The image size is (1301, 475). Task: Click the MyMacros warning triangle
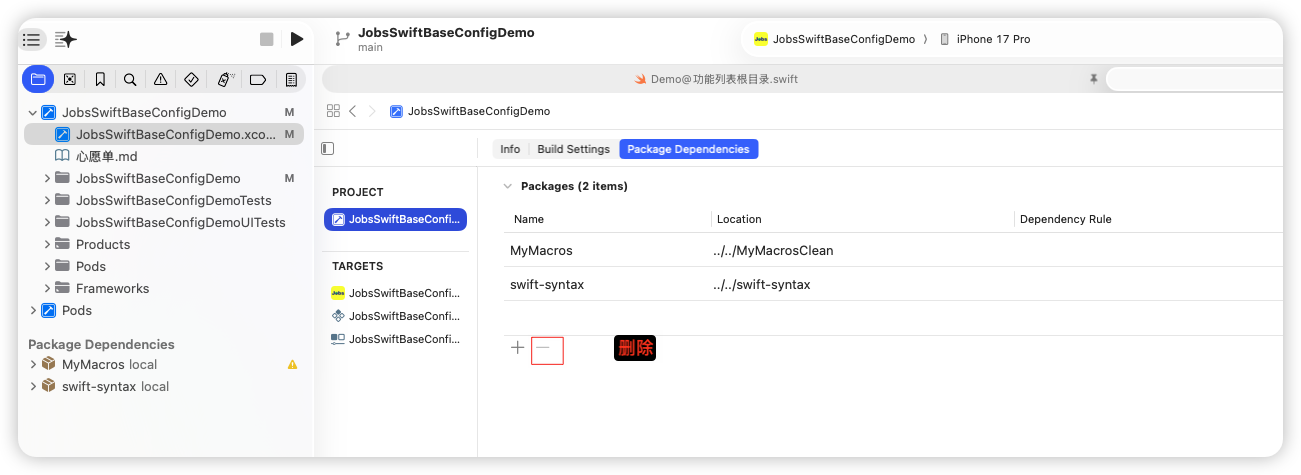click(x=292, y=365)
